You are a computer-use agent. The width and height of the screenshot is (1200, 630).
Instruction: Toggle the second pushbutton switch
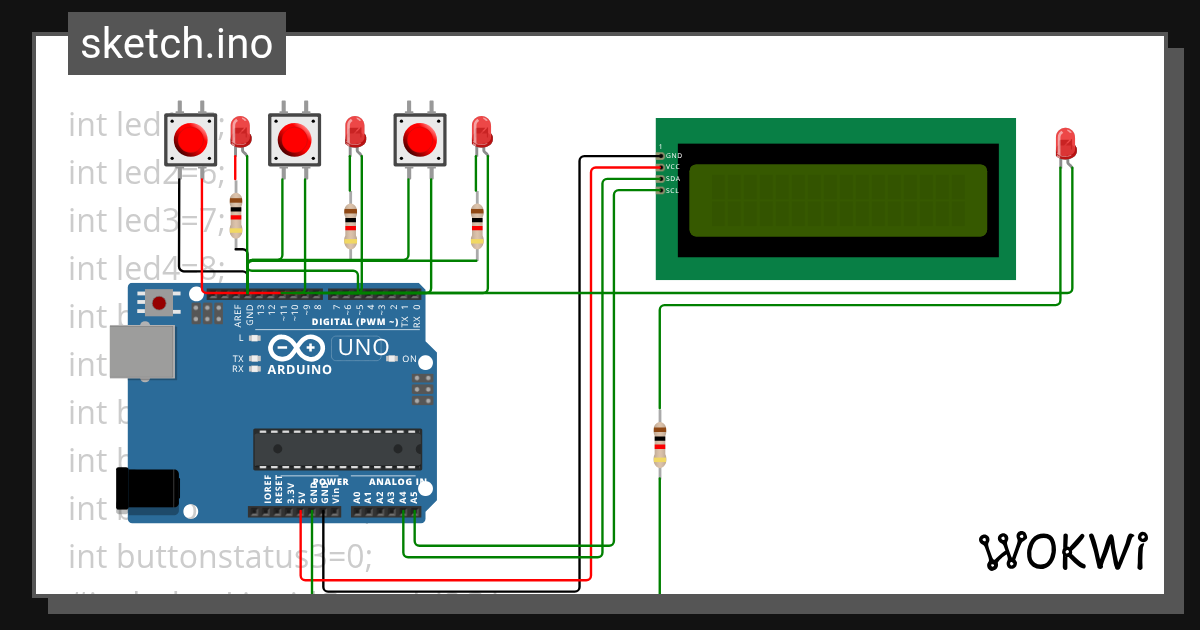click(296, 140)
